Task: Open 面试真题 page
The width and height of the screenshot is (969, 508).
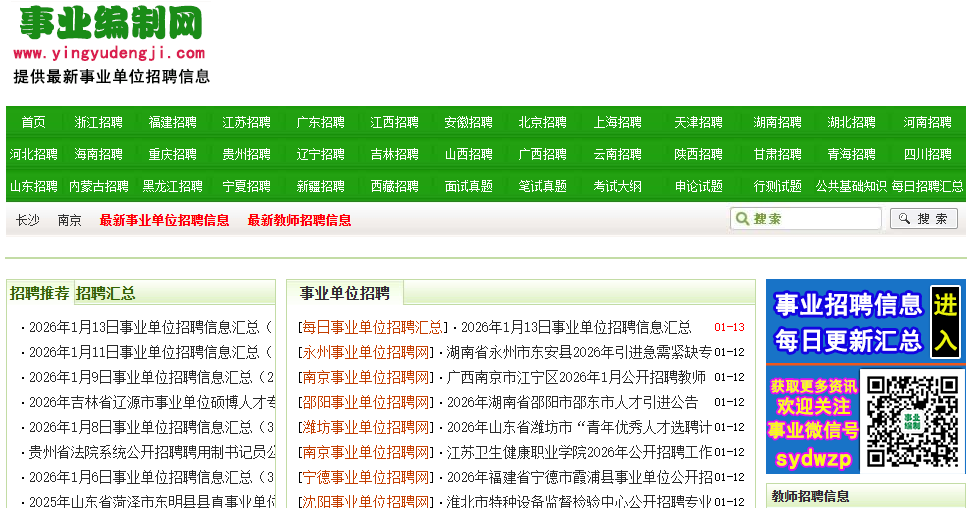Action: 468,186
